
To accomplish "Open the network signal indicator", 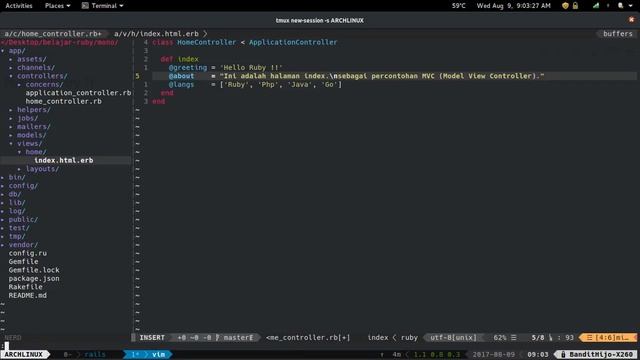I will (x=596, y=6).
